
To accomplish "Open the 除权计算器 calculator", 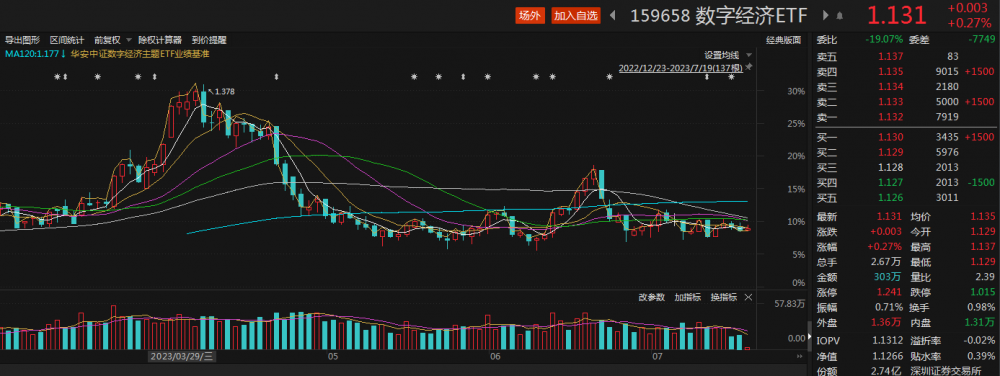I will [x=159, y=40].
